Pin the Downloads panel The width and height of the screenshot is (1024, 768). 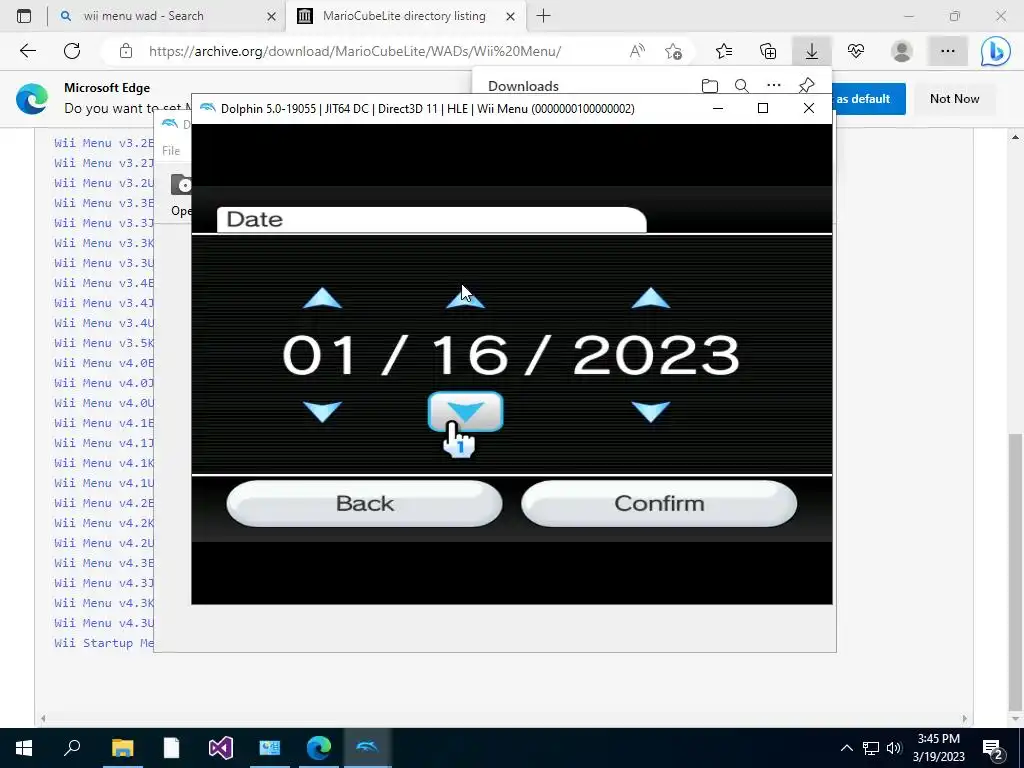(x=807, y=86)
